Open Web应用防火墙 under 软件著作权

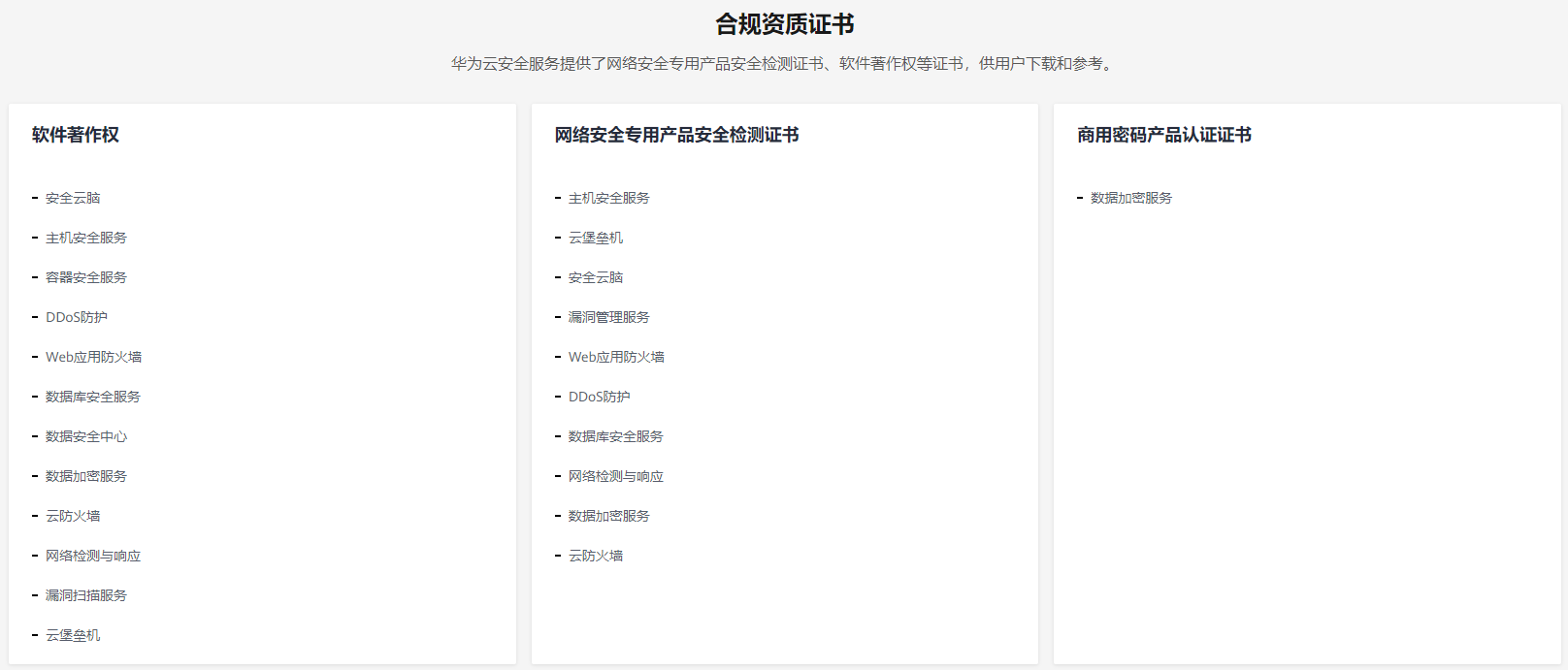93,357
